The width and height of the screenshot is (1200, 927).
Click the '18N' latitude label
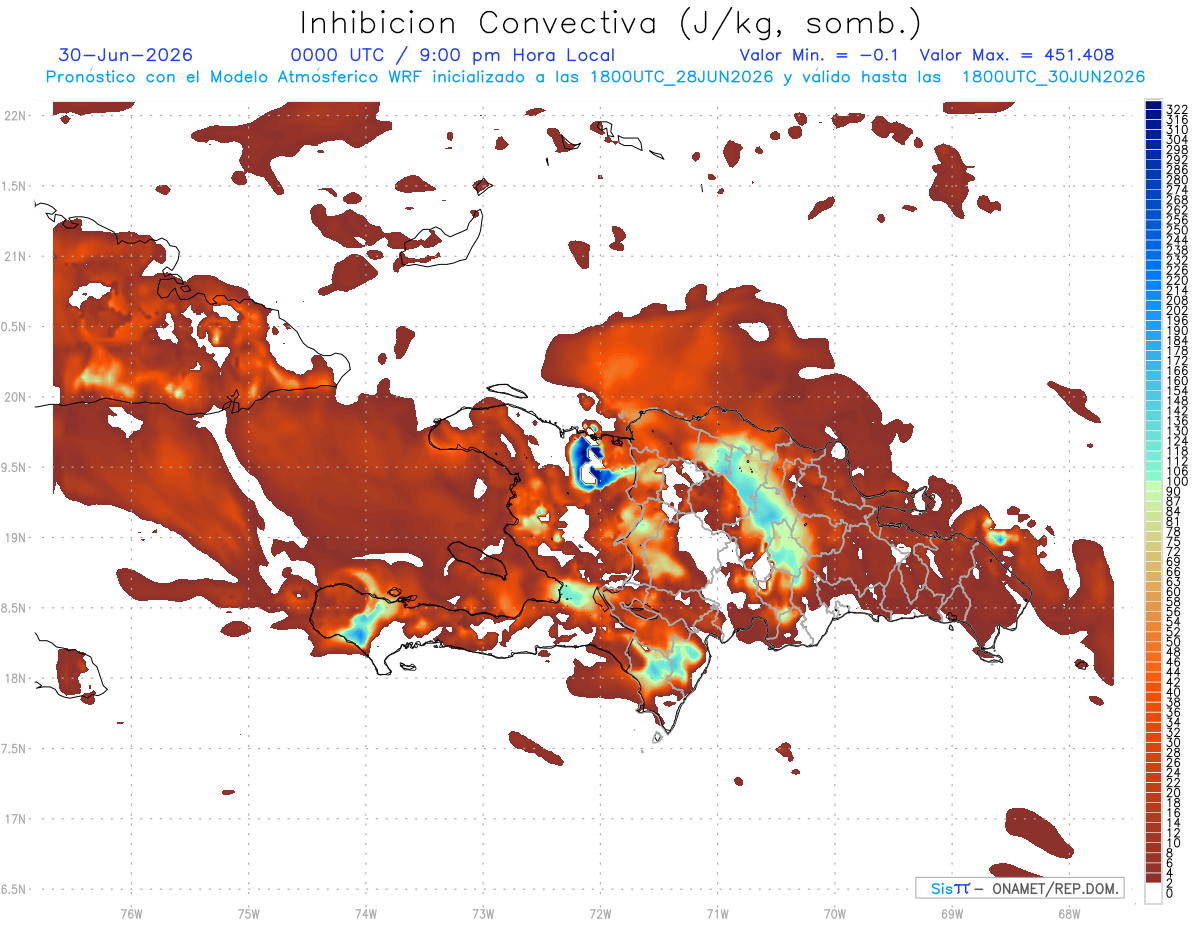click(15, 678)
